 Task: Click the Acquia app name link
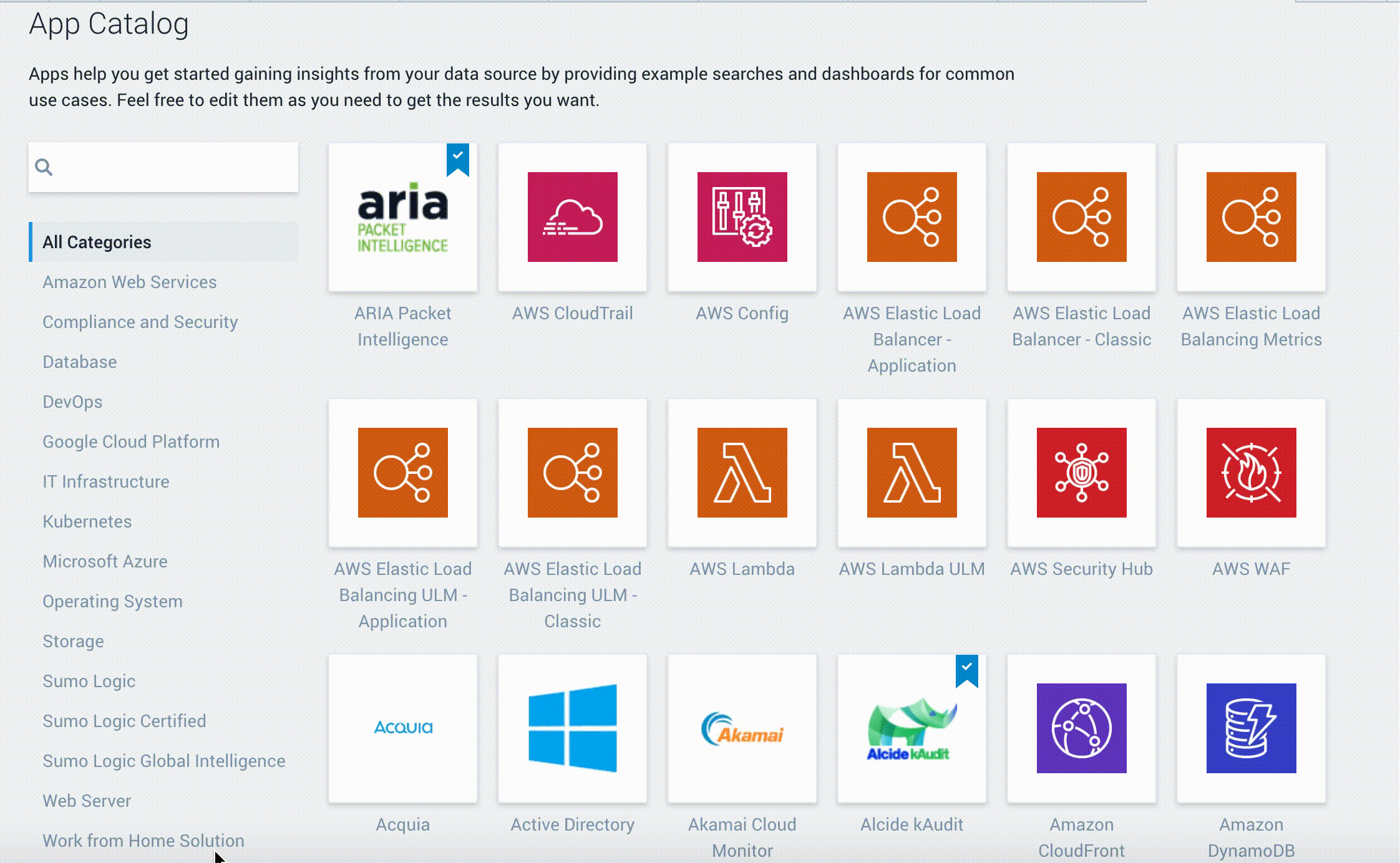tap(402, 824)
